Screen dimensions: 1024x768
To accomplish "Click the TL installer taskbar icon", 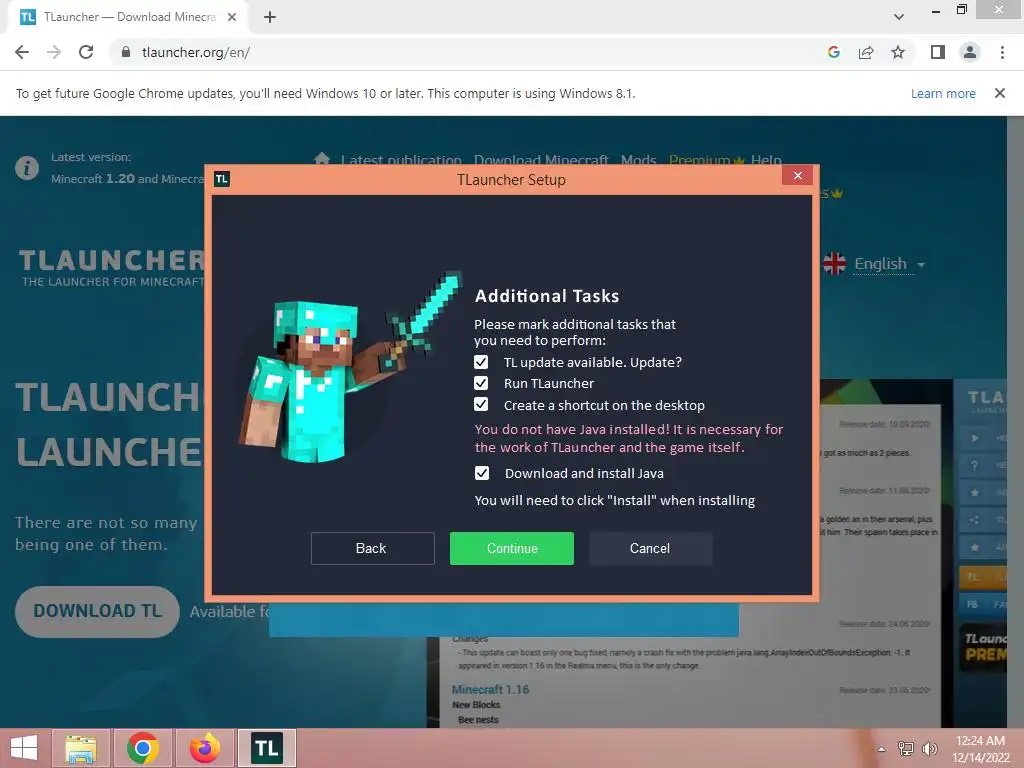I will (266, 748).
